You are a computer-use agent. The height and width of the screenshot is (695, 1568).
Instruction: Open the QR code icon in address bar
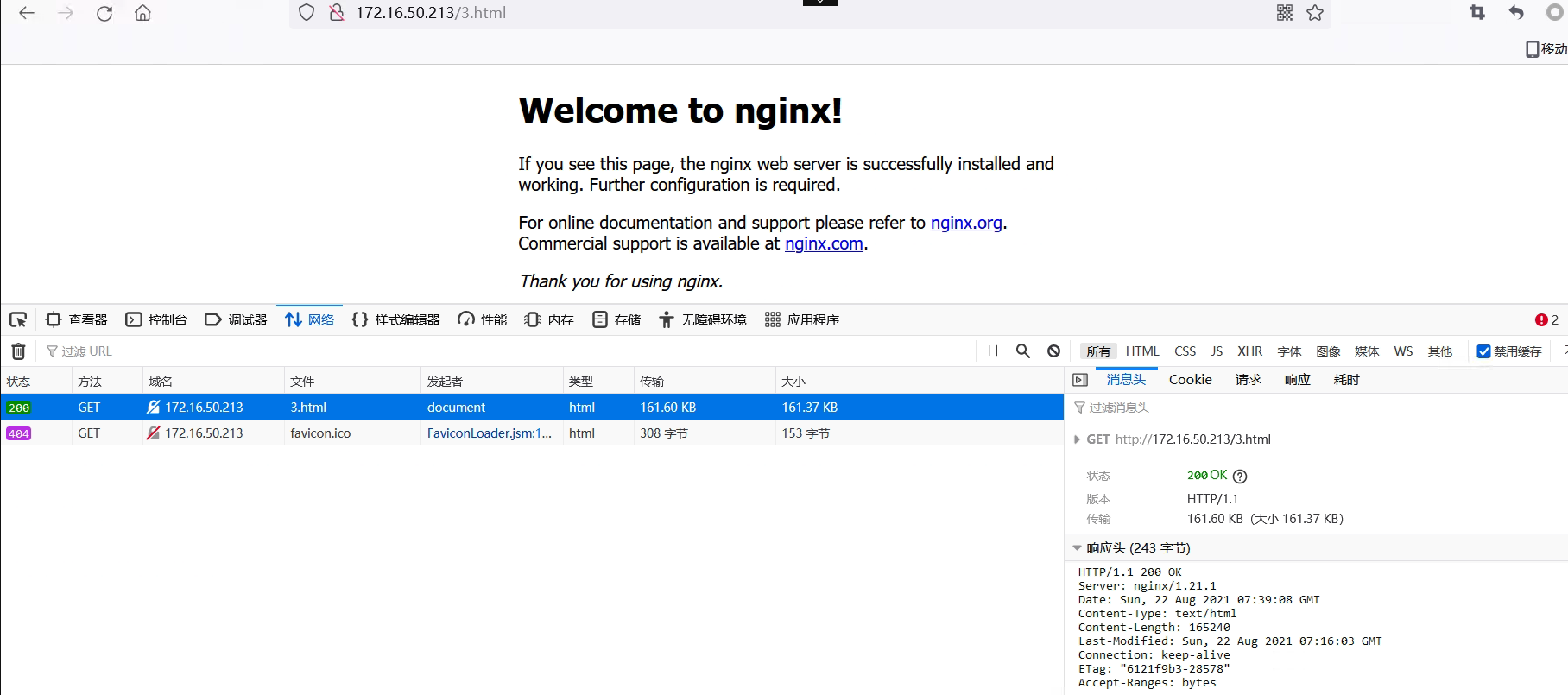coord(1285,13)
